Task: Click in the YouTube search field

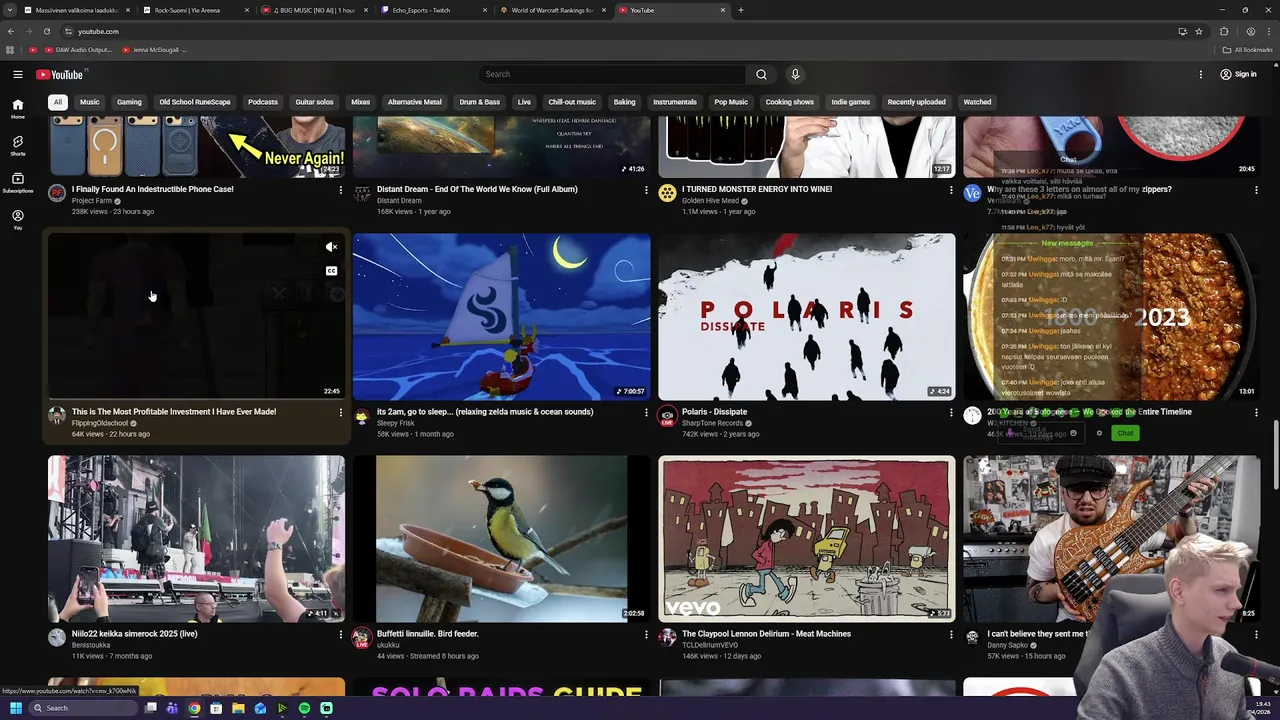Action: tap(612, 74)
